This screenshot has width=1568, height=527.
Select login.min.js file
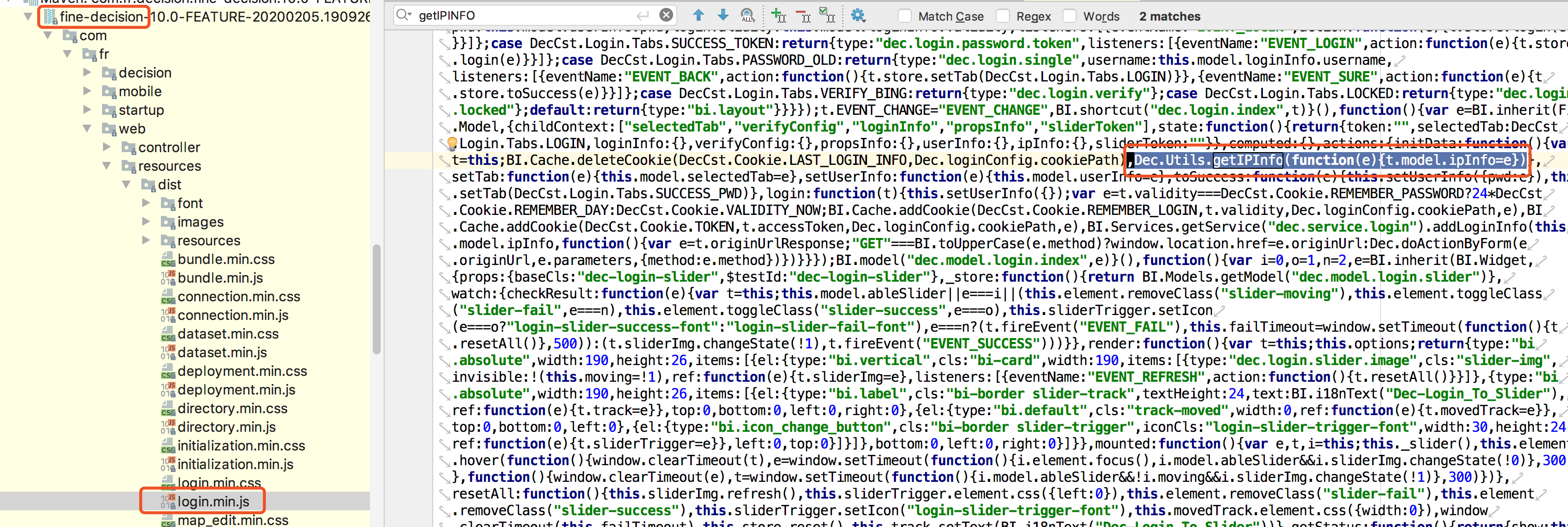(213, 501)
